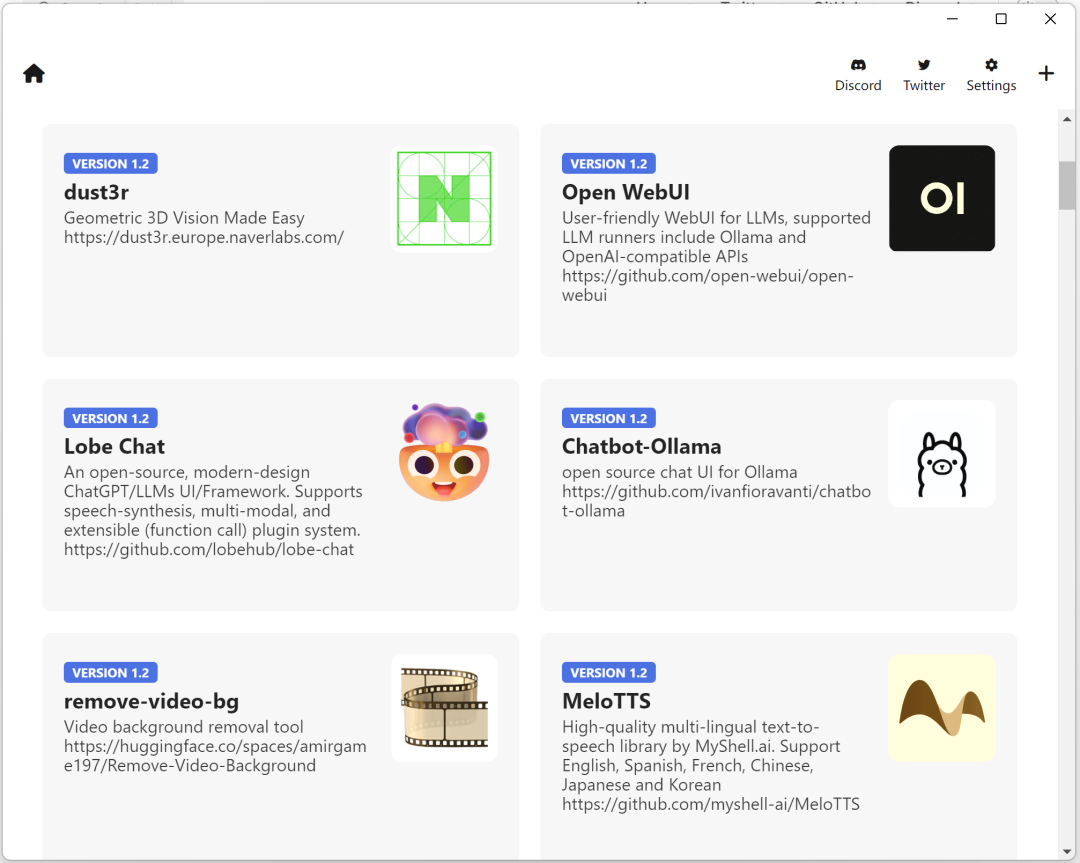Click Version 1.2 badge on MeloTTS card
Screen dimensions: 1080x863
[608, 673]
